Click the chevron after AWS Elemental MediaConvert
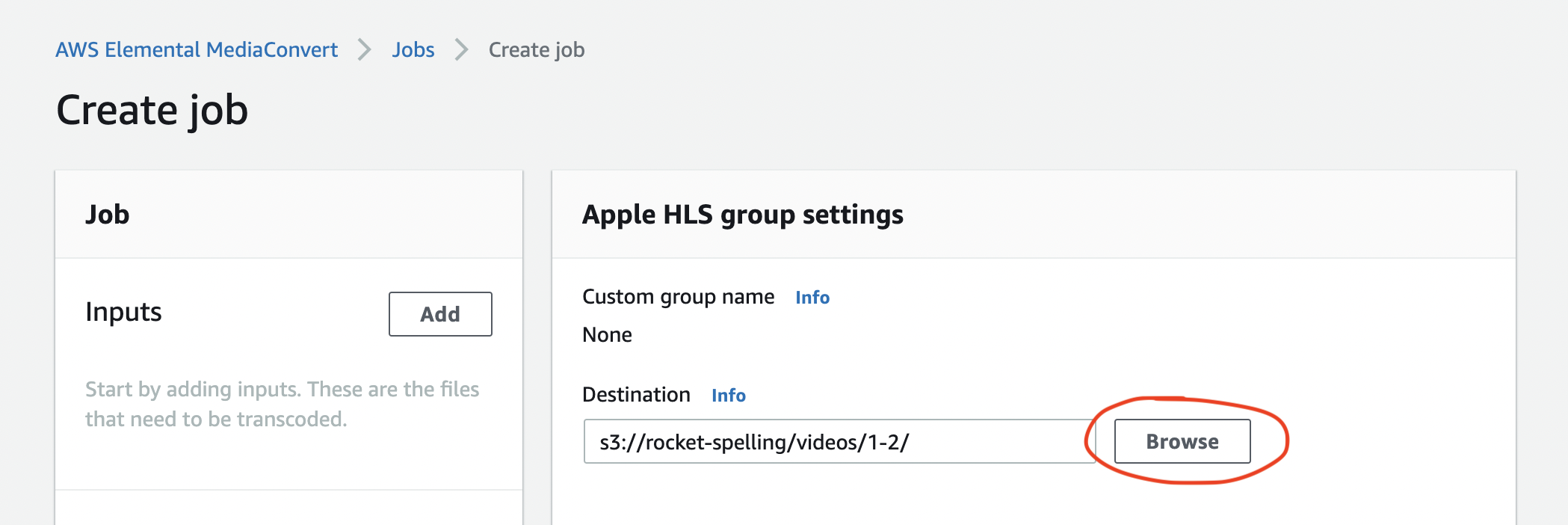 (x=365, y=49)
